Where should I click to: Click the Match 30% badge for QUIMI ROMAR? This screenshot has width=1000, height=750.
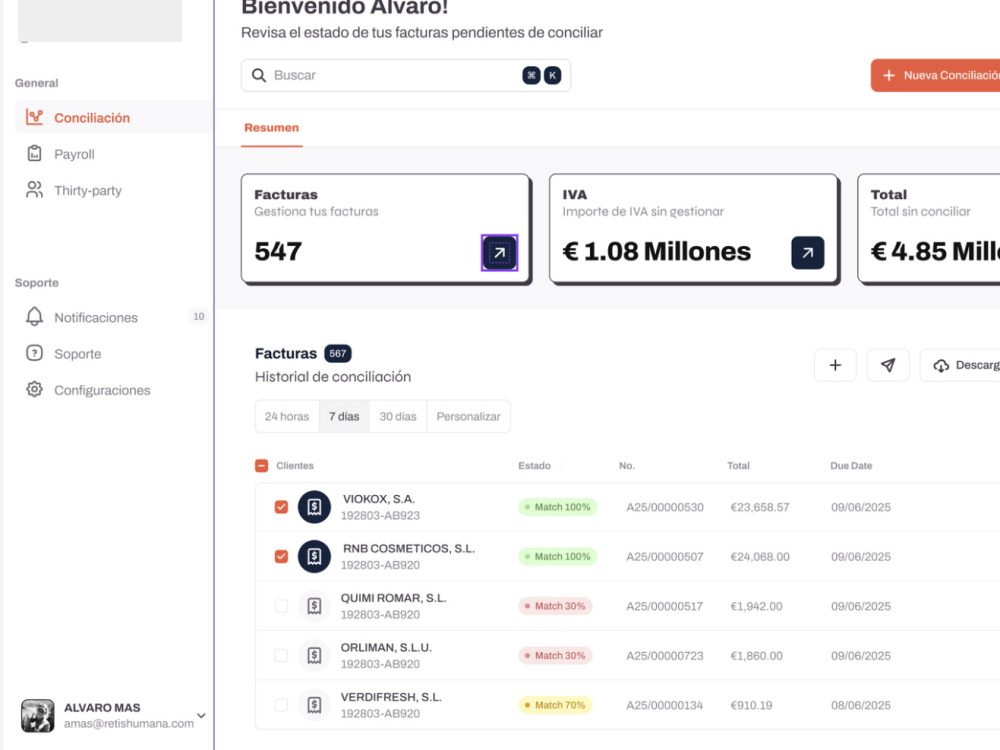point(555,606)
